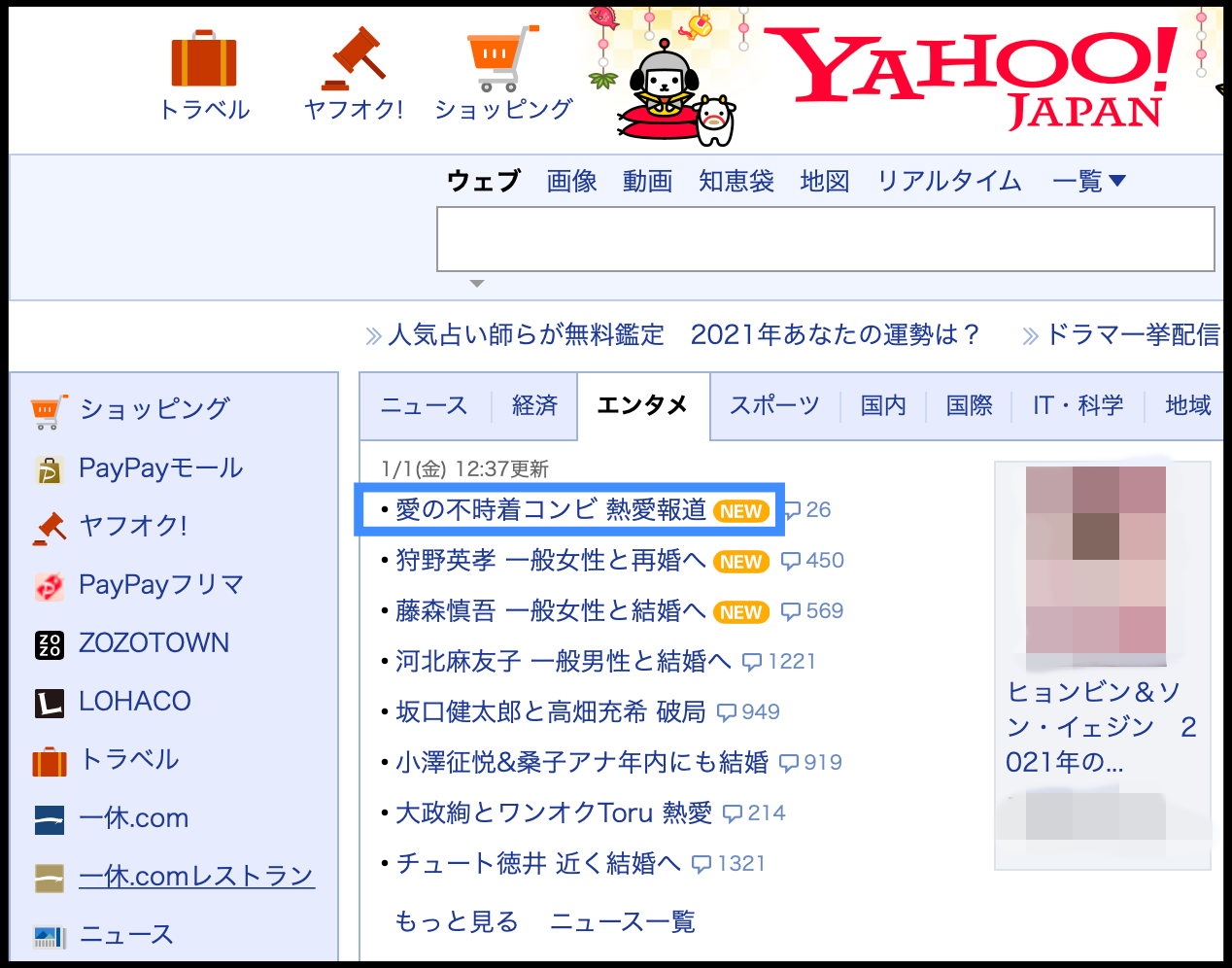Select 知恵袋 search type
1232x968 pixels.
pyautogui.click(x=736, y=181)
